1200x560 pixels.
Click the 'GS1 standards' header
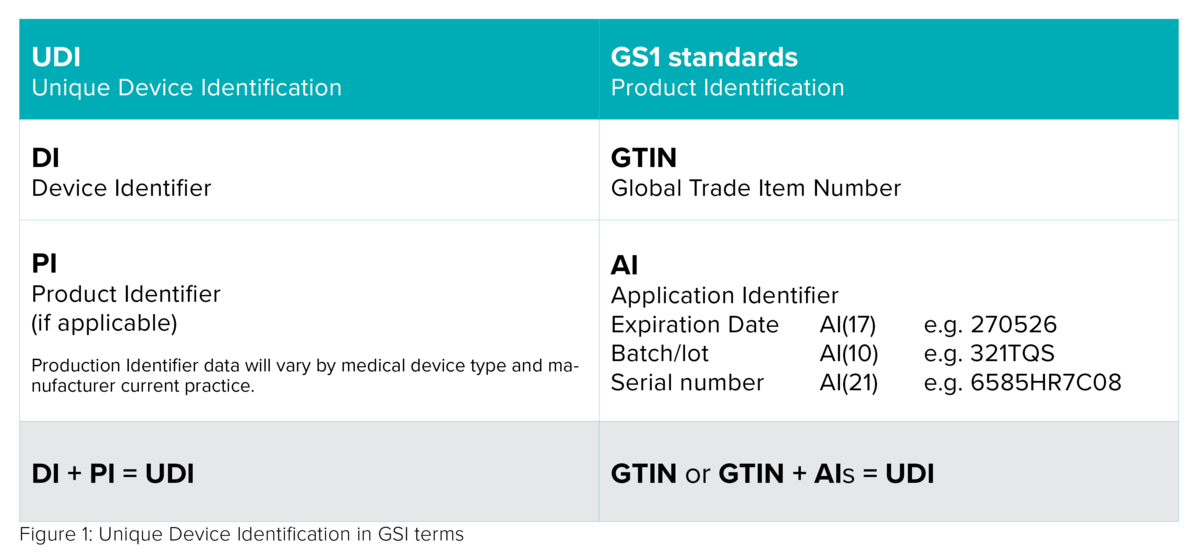pos(704,57)
